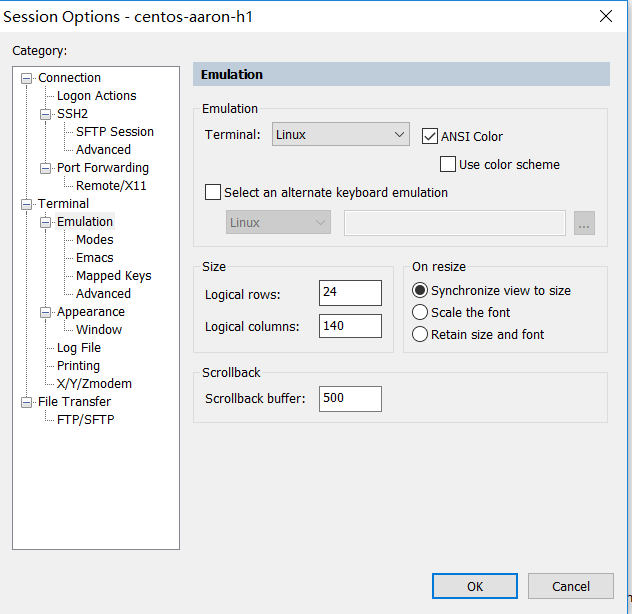
Task: Click the Scrollback buffer field
Action: (x=350, y=398)
